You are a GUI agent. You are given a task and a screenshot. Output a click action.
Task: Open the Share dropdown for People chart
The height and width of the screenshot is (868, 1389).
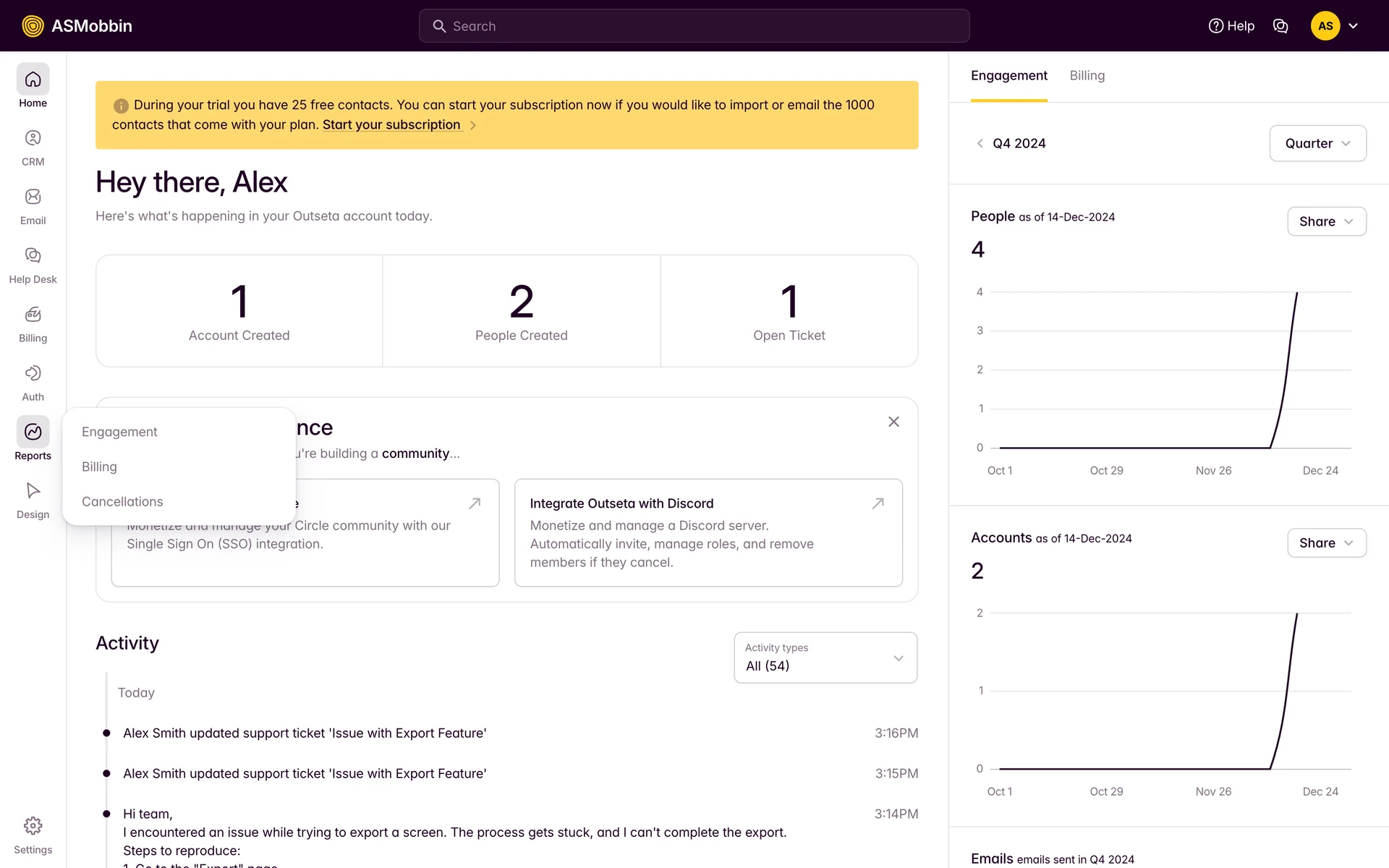point(1326,221)
